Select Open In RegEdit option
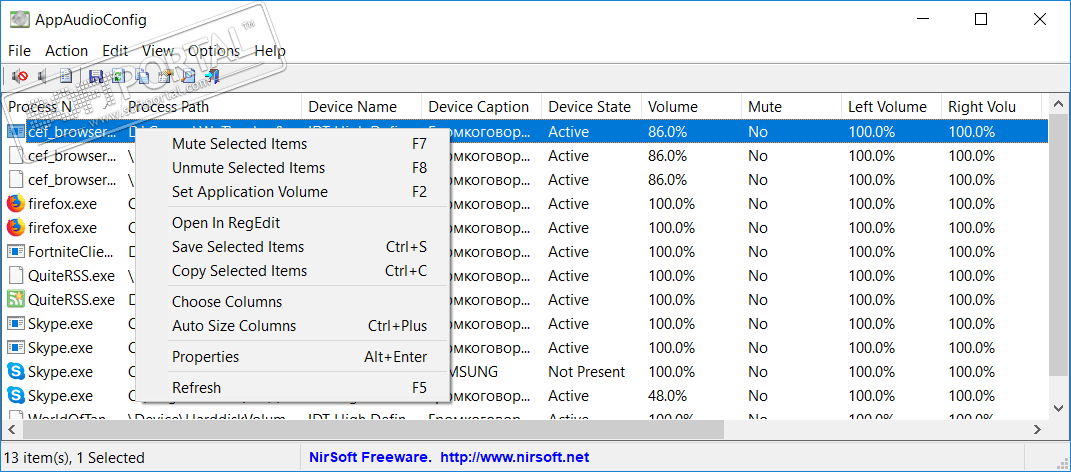The width and height of the screenshot is (1071, 472). [x=226, y=223]
